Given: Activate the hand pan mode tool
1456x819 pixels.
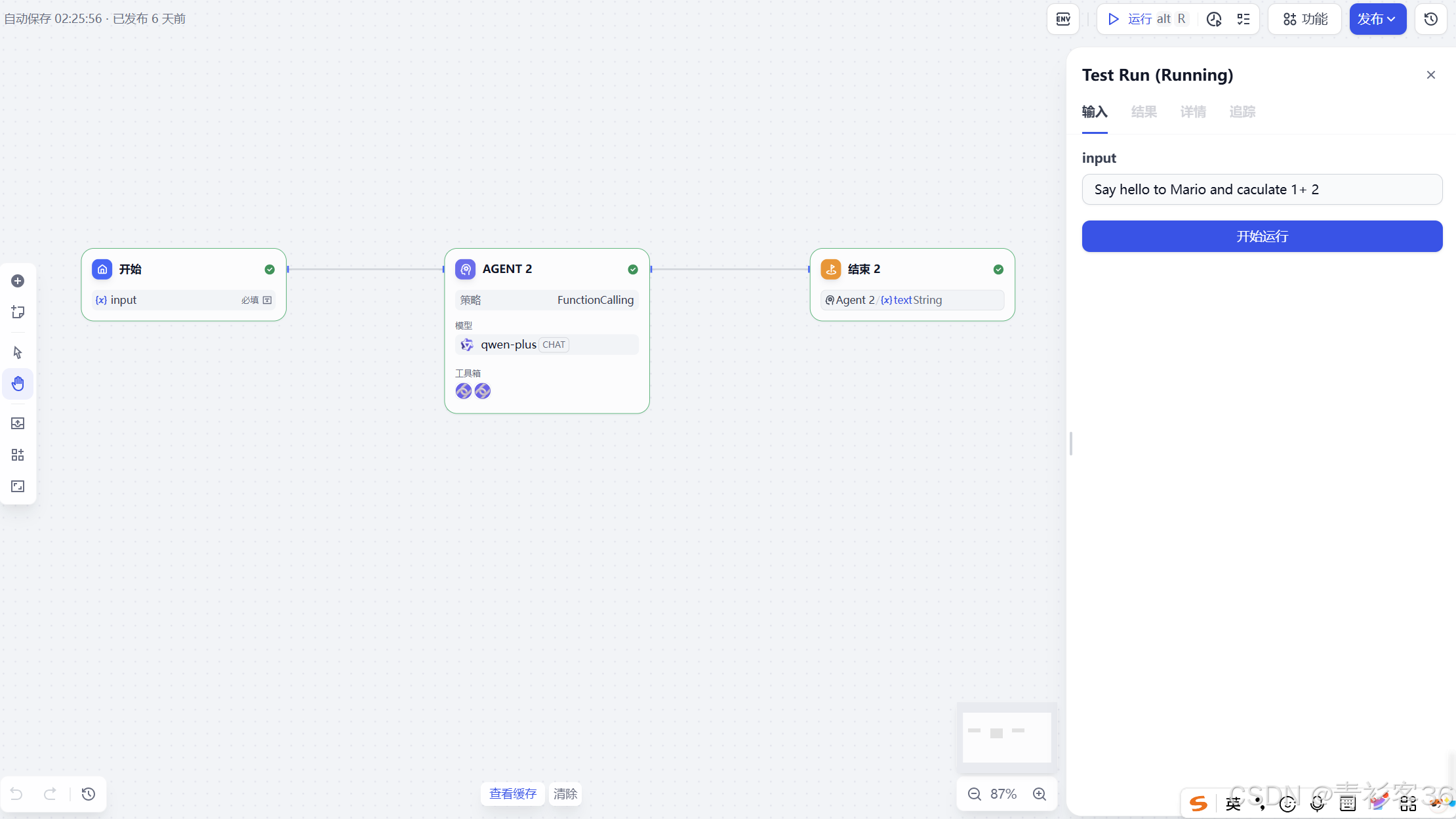Looking at the screenshot, I should click(x=18, y=384).
